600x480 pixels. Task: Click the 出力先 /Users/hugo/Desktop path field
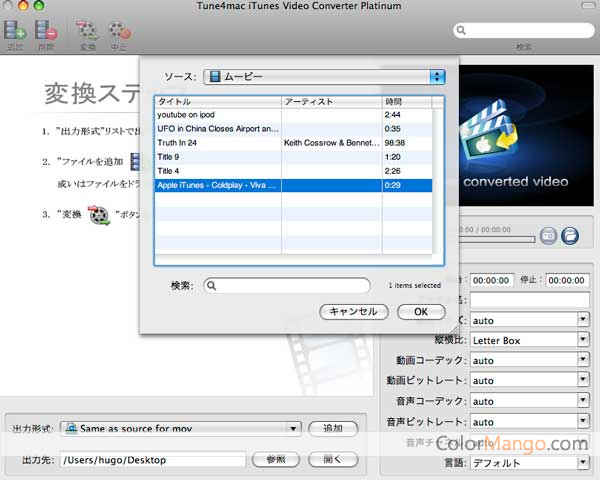[x=153, y=460]
